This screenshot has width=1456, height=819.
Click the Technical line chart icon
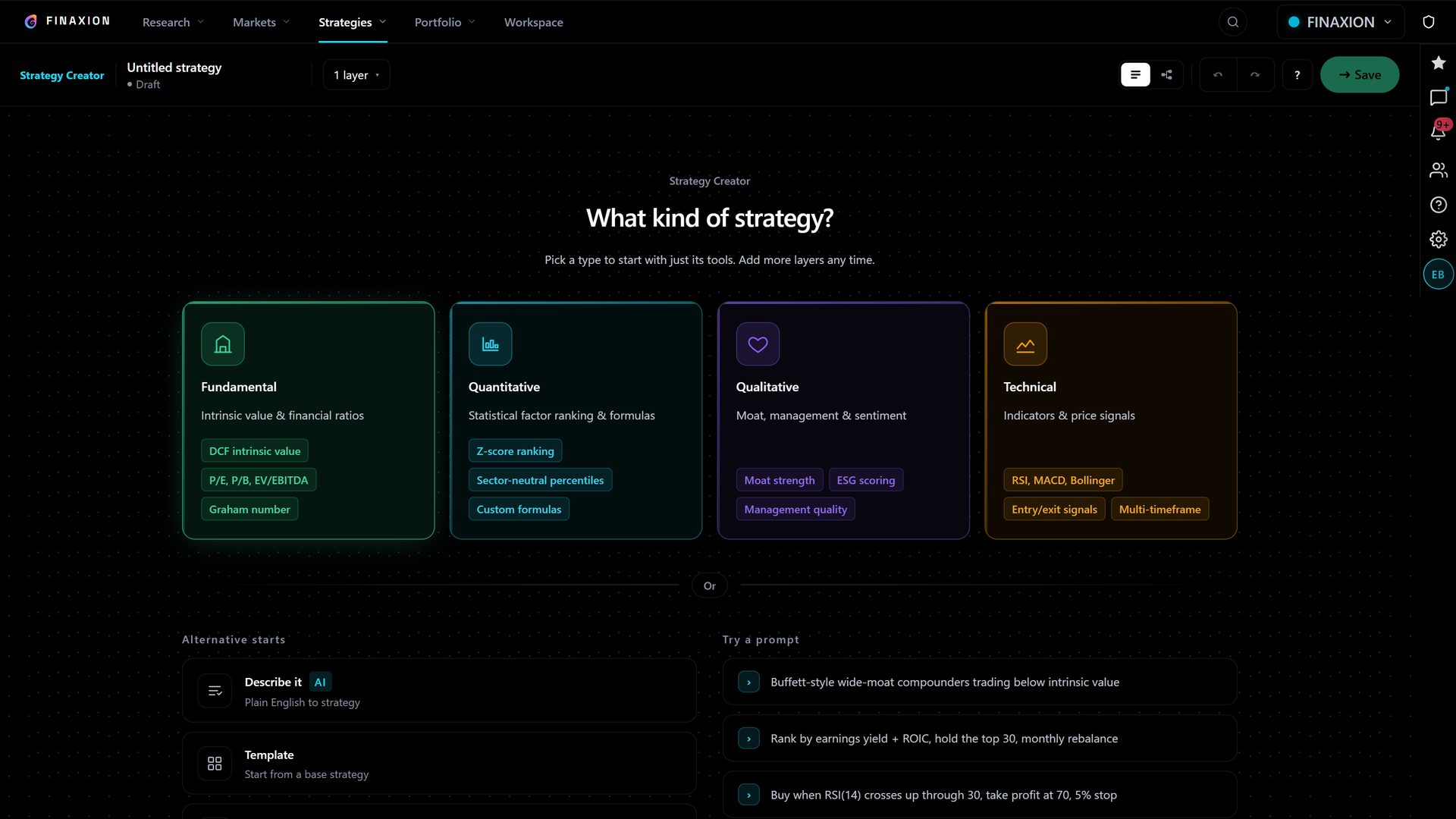(1025, 344)
